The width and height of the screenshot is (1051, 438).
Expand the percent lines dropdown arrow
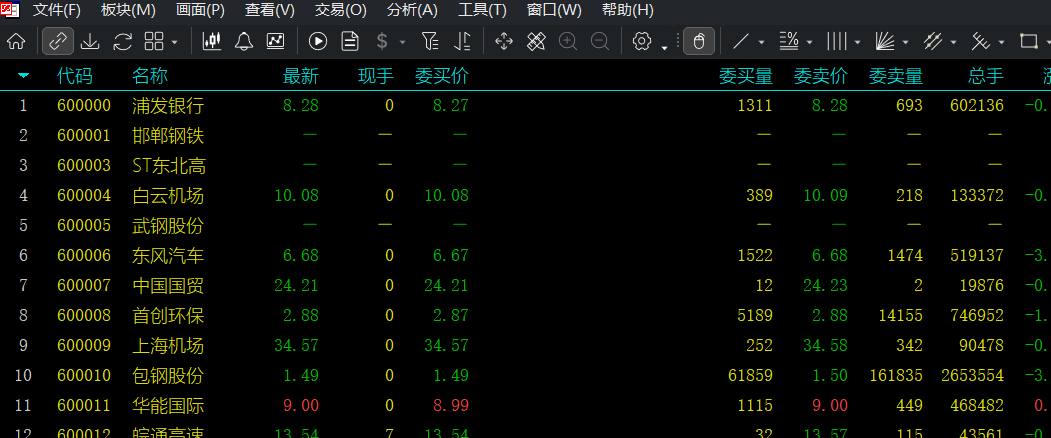click(810, 42)
